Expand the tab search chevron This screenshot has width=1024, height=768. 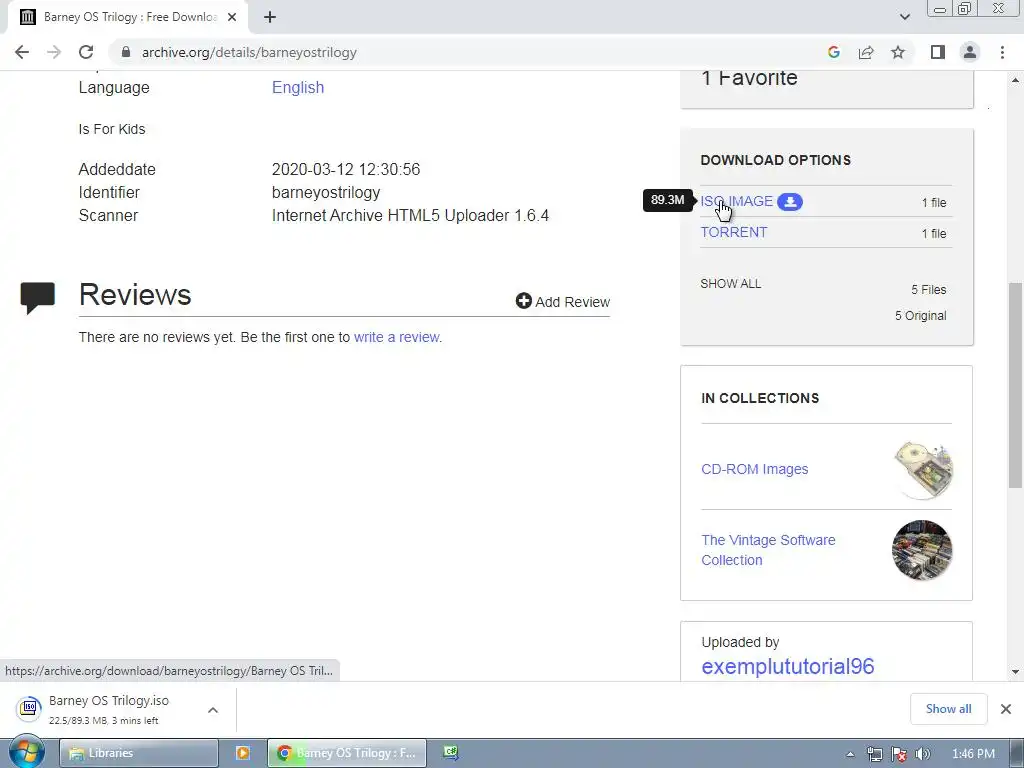904,17
